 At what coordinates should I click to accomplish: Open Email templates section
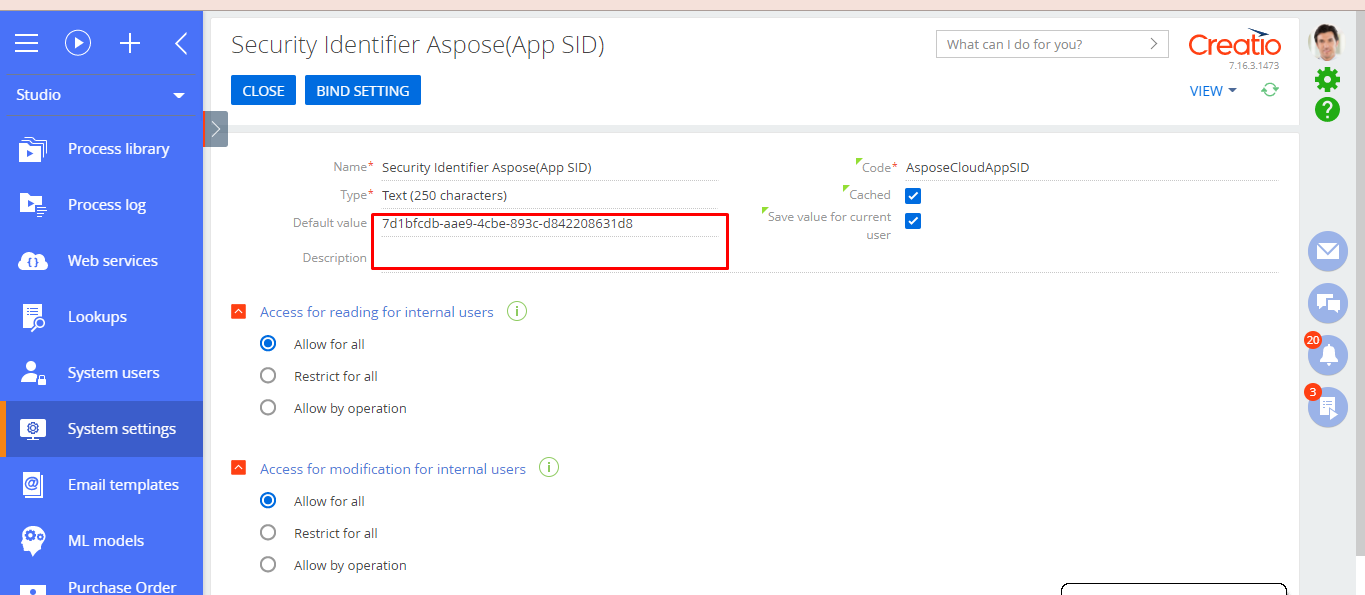(x=123, y=485)
